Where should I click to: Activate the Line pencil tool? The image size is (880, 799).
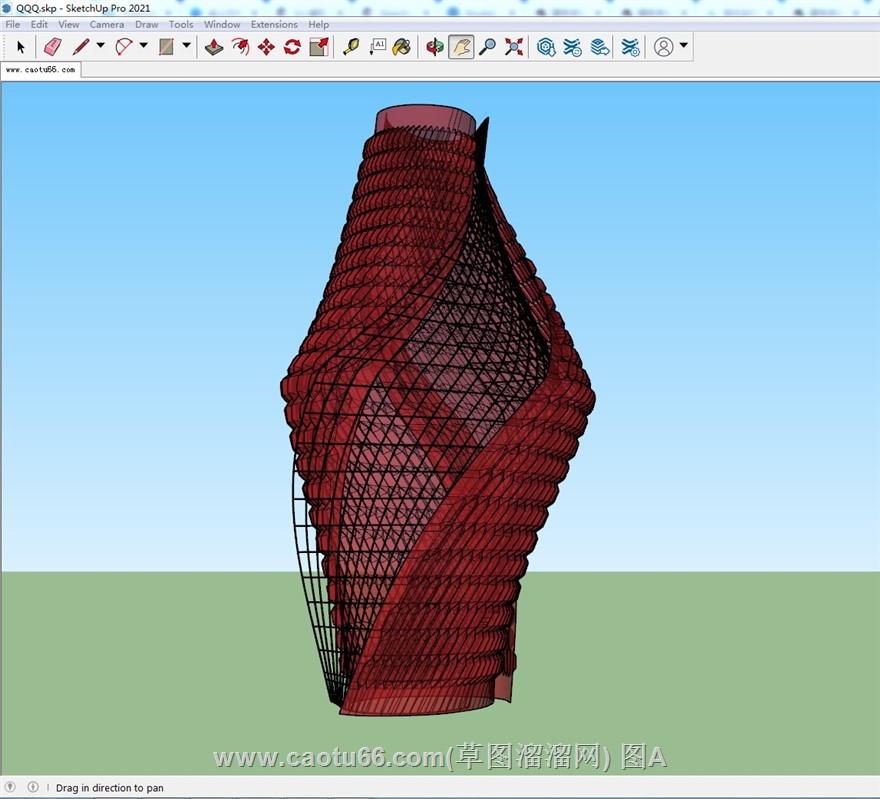click(x=81, y=47)
